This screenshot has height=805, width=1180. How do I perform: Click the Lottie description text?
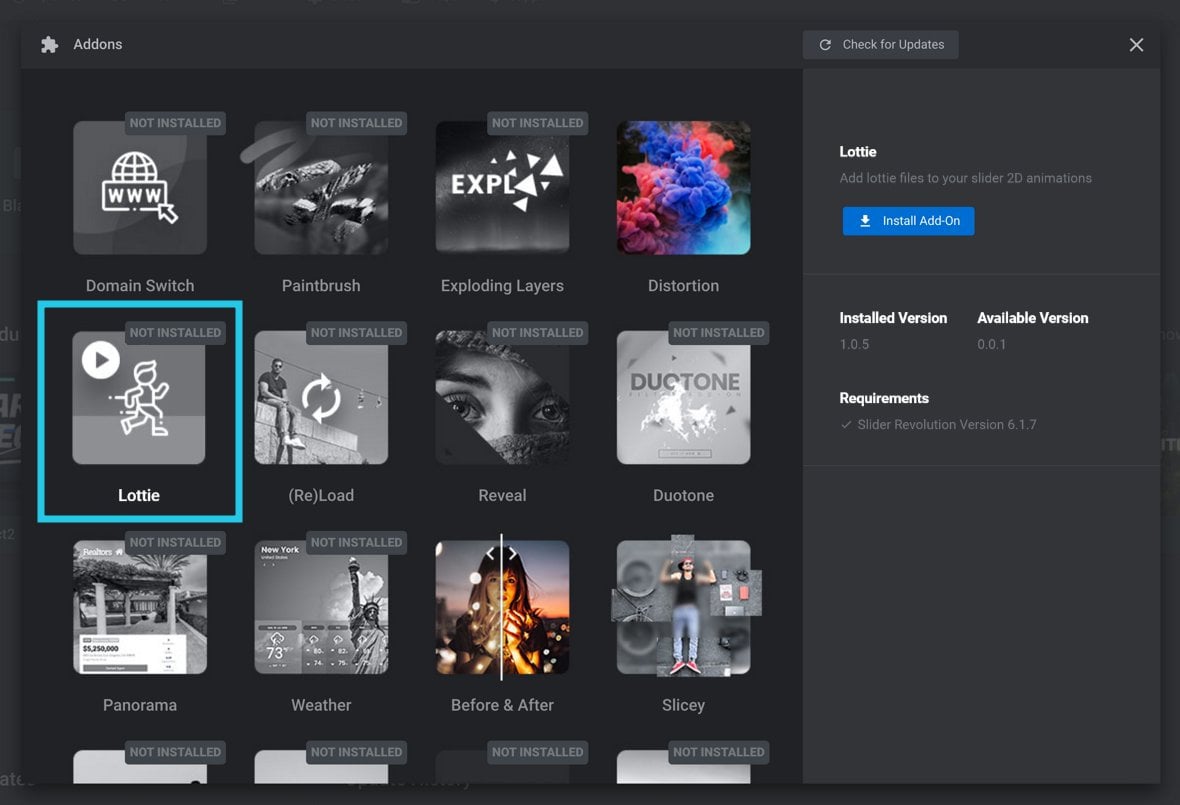(x=966, y=178)
